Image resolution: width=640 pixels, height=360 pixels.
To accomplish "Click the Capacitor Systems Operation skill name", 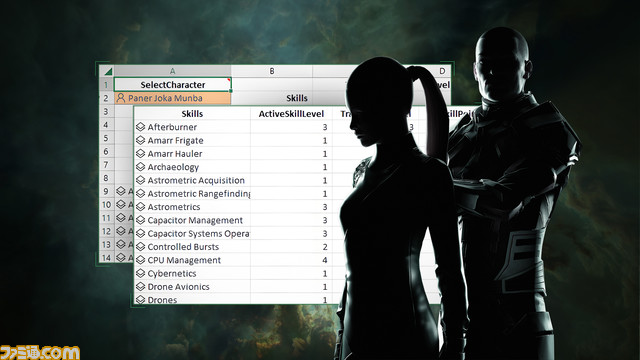I will (198, 233).
